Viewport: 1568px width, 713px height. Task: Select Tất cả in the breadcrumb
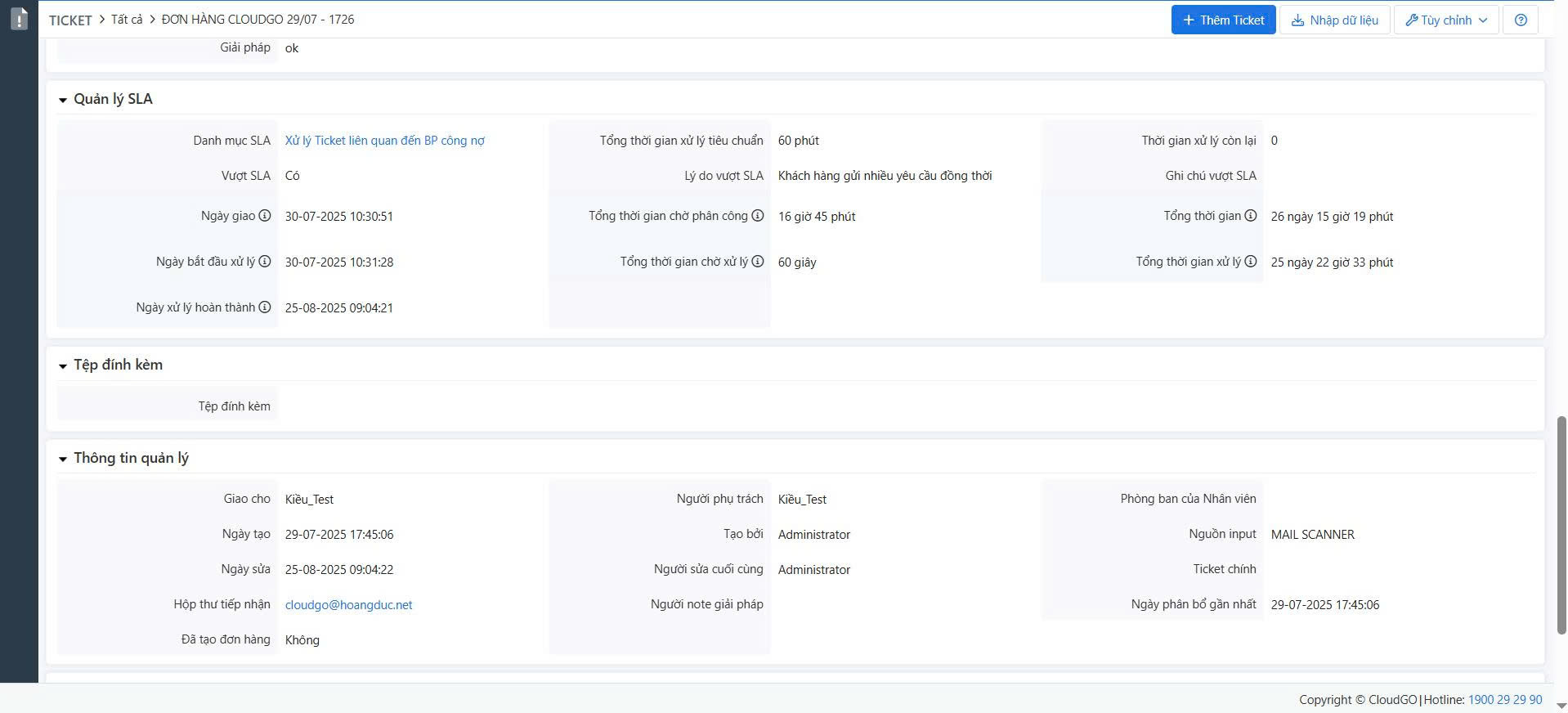(127, 20)
